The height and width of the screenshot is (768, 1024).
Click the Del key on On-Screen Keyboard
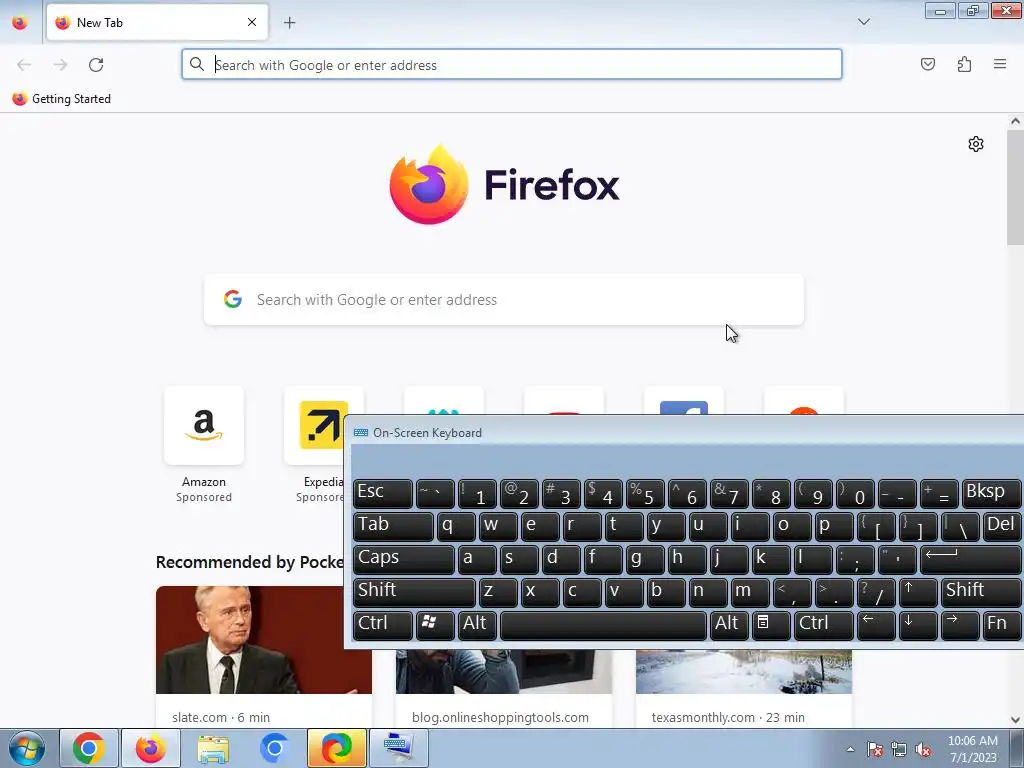pos(1002,526)
